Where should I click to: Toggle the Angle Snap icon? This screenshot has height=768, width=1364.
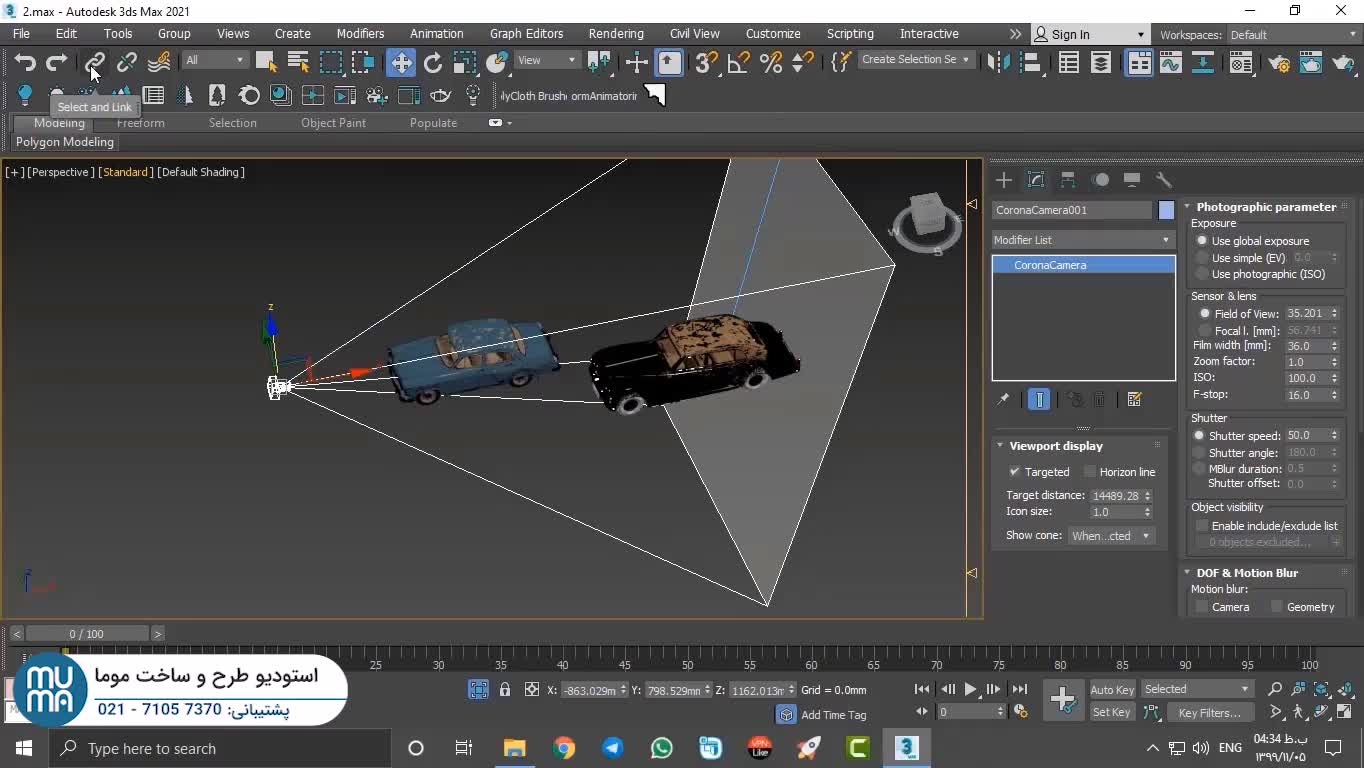[739, 63]
